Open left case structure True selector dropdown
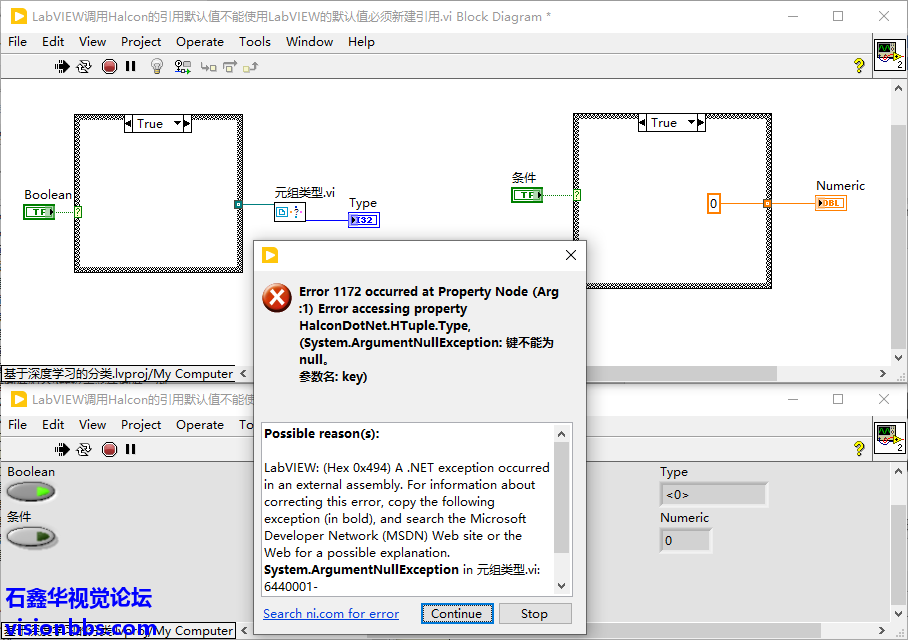The image size is (908, 640). tap(178, 124)
